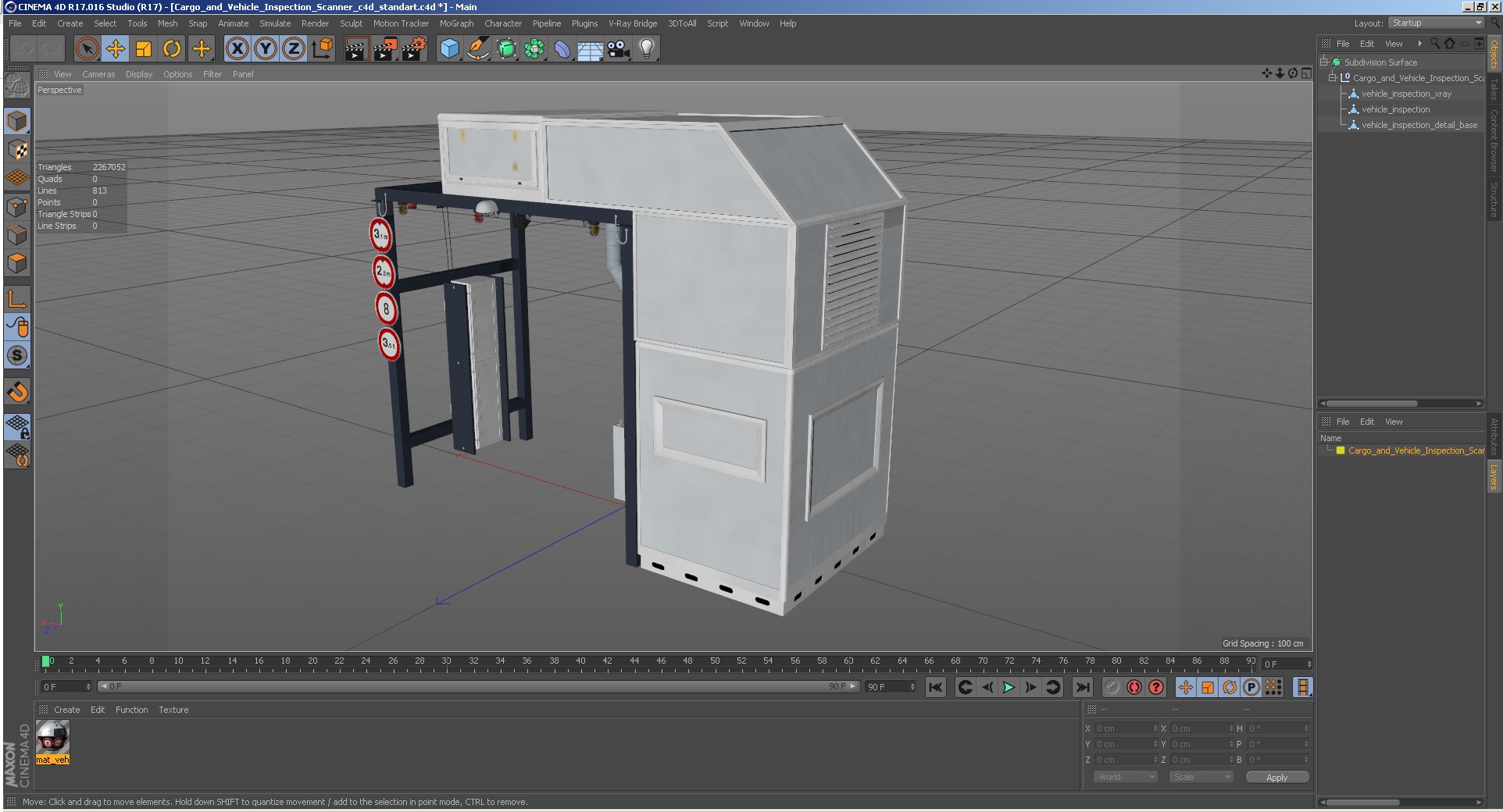The height and width of the screenshot is (812, 1503).
Task: Add Array modeling object icon
Action: tap(534, 49)
